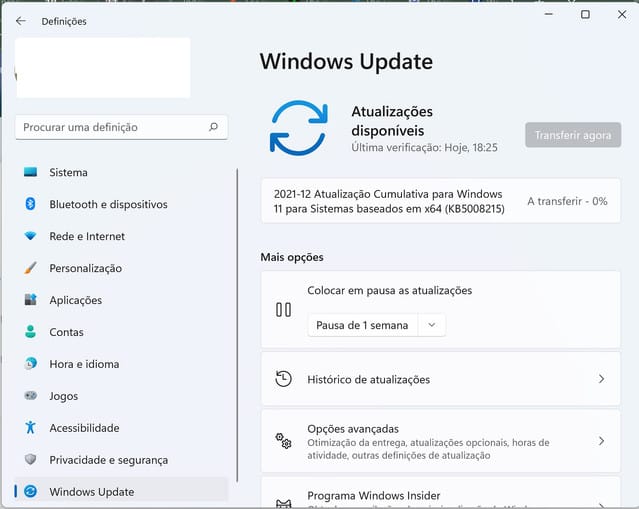Screen dimensions: 639x509
Task: Click the Personalização paintbrush icon
Action: coord(30,268)
